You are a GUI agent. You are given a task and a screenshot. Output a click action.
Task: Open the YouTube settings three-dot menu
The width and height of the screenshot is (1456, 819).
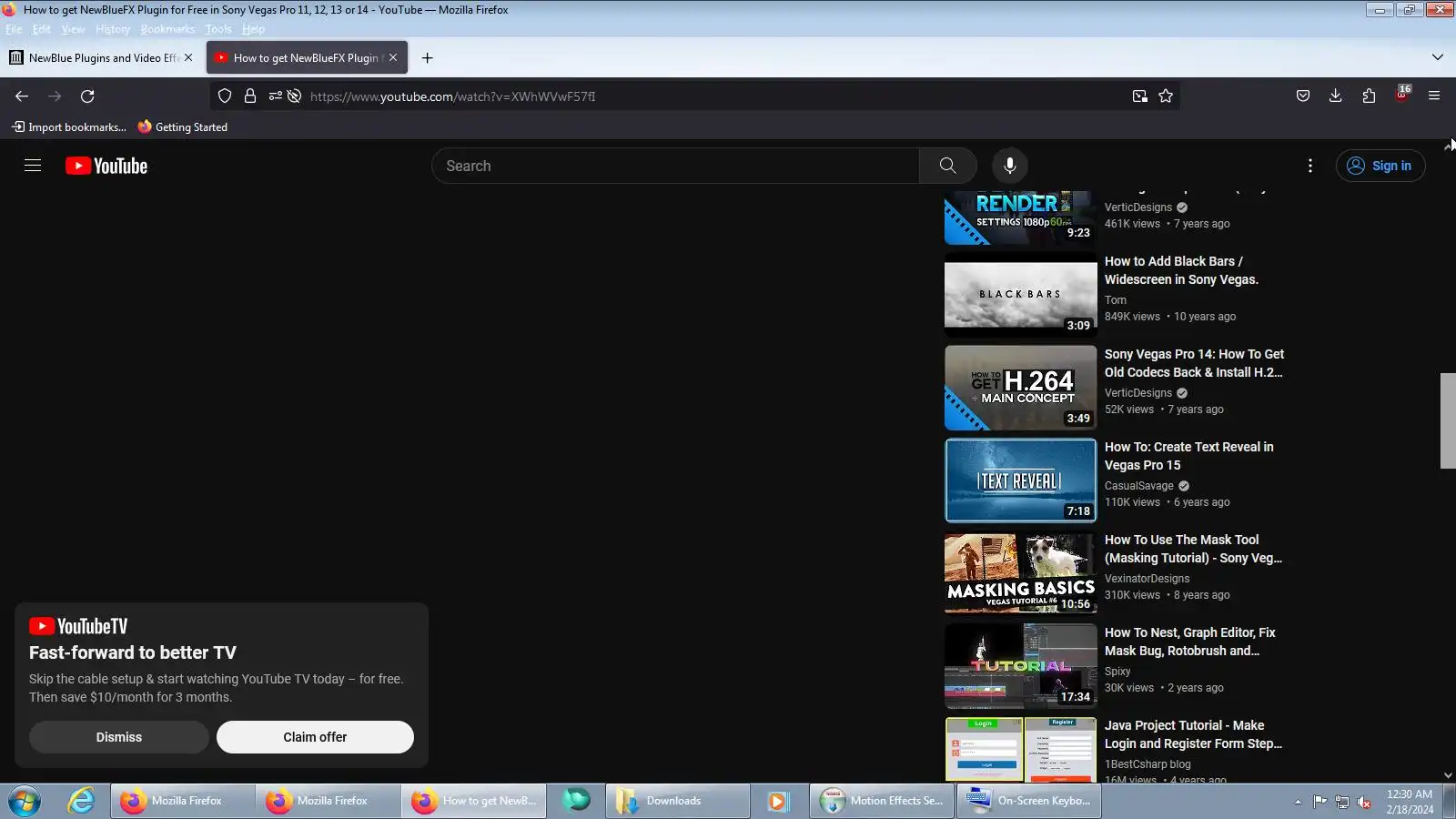coord(1309,166)
